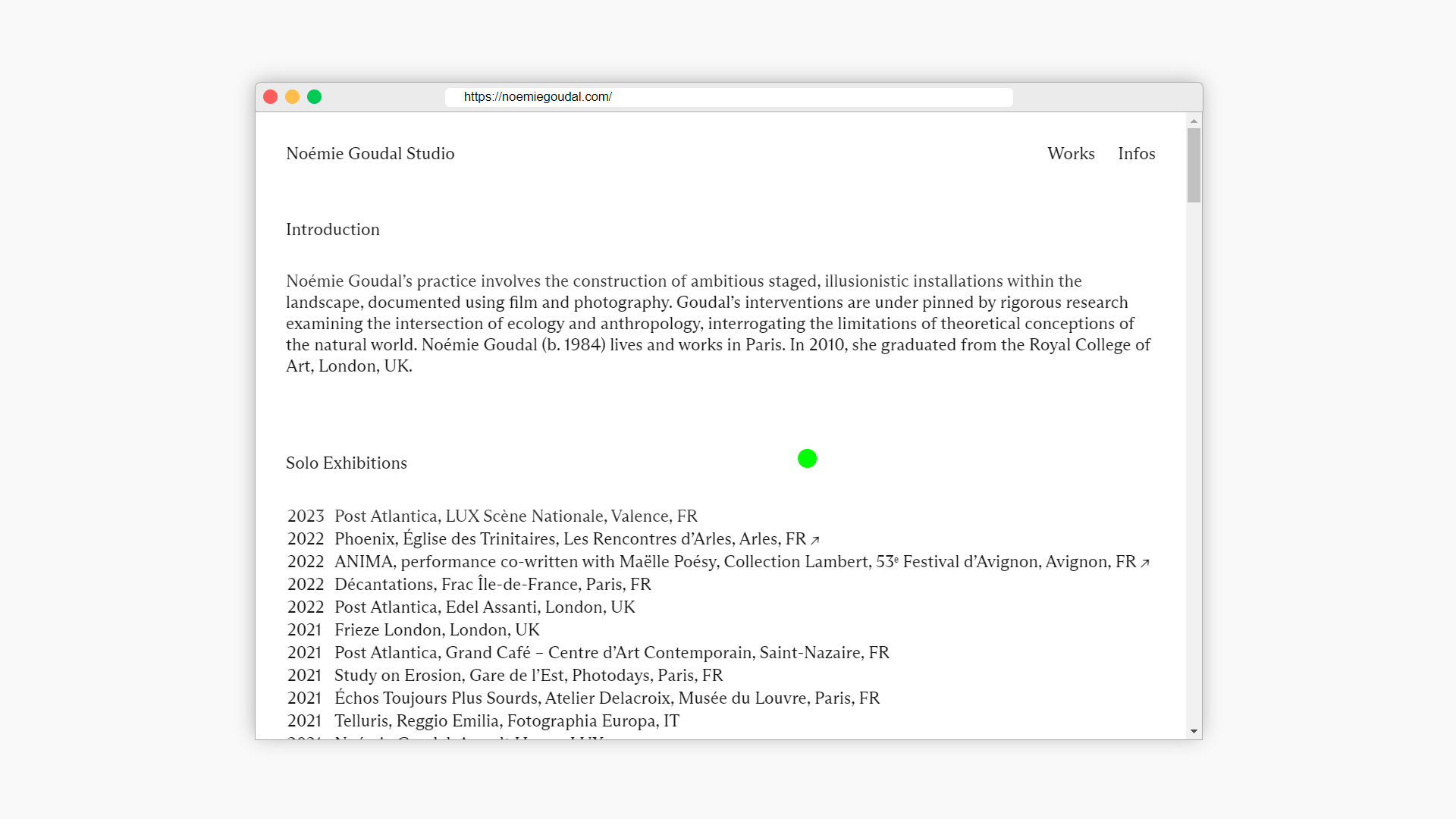Click the URL address bar field
Viewport: 1456px width, 819px height.
[x=728, y=97]
